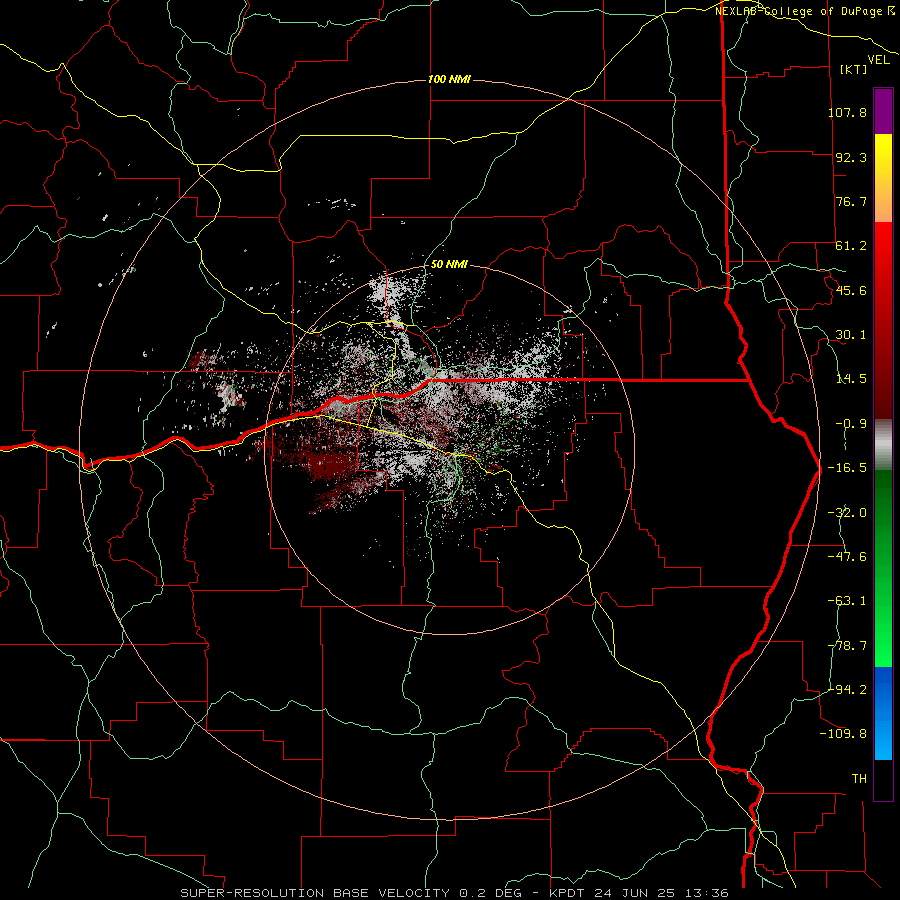Click the blue segment of color bar
Image resolution: width=900 pixels, height=900 pixels.
(x=883, y=713)
